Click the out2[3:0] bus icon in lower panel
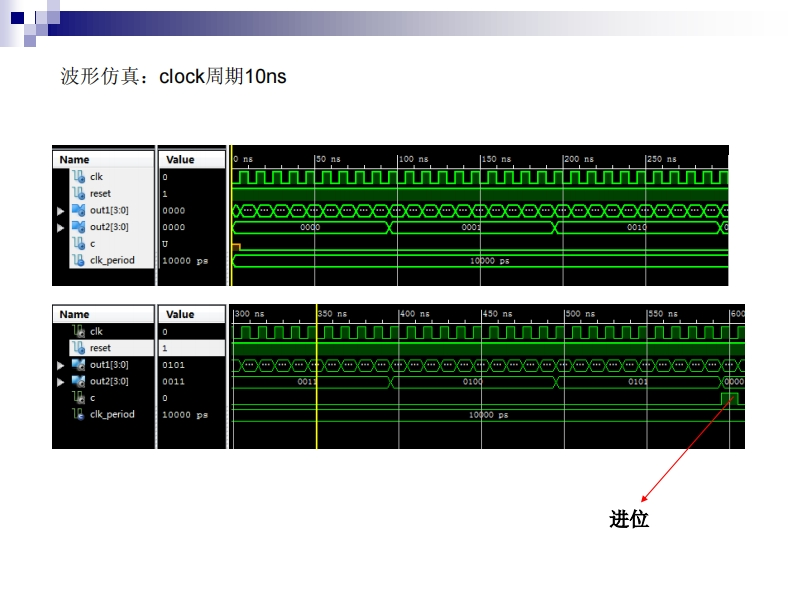This screenshot has height=595, width=793. pyautogui.click(x=78, y=381)
